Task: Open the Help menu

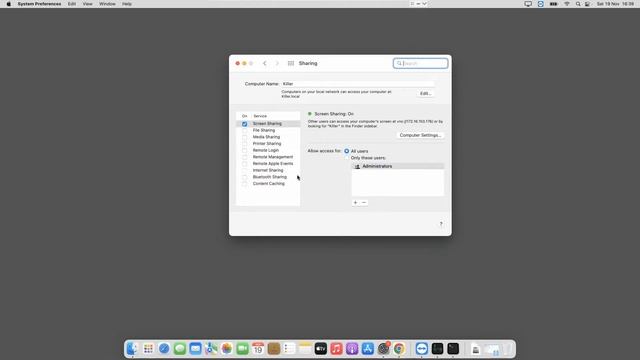Action: 127,4
